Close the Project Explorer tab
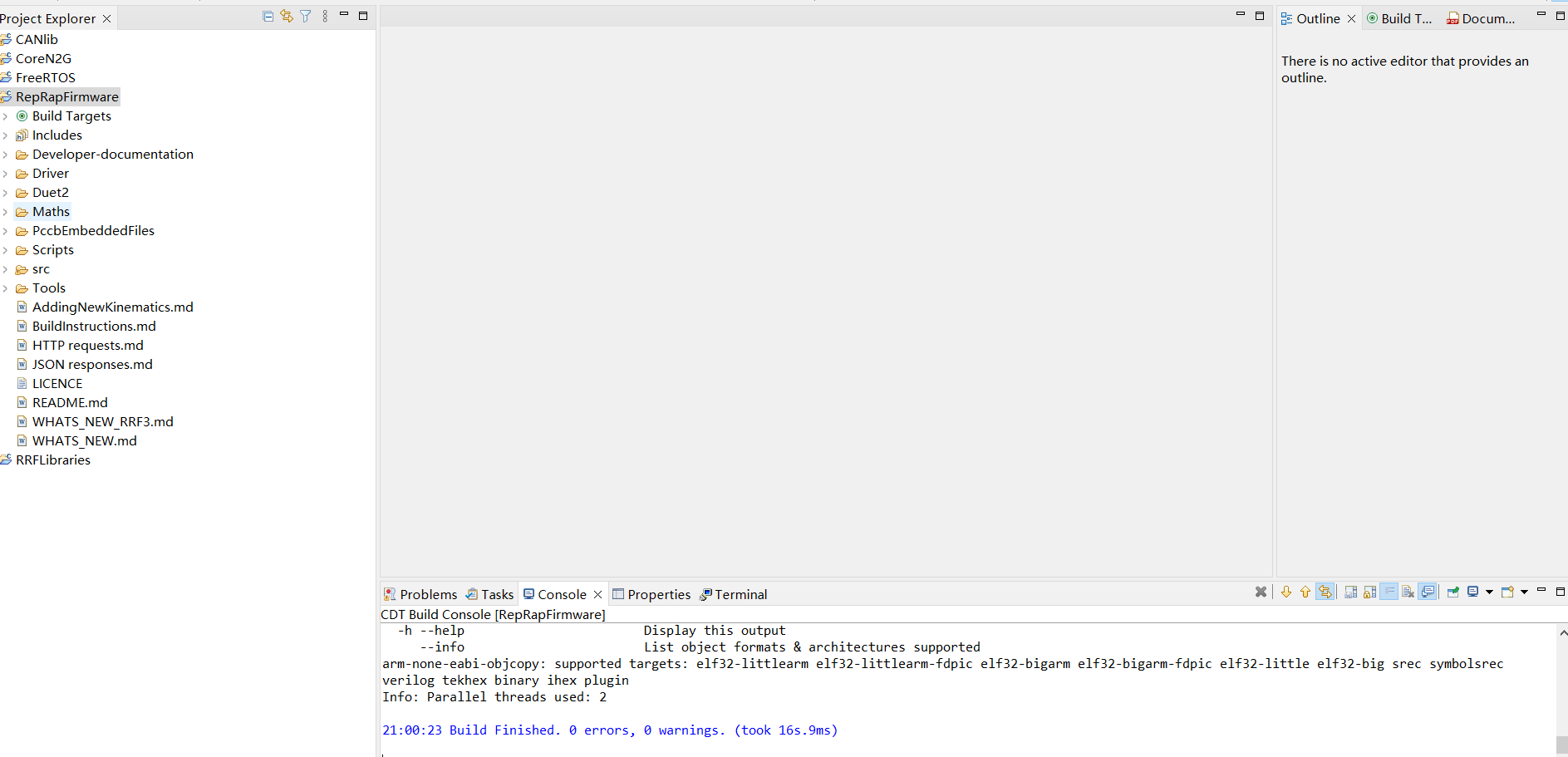 point(106,18)
